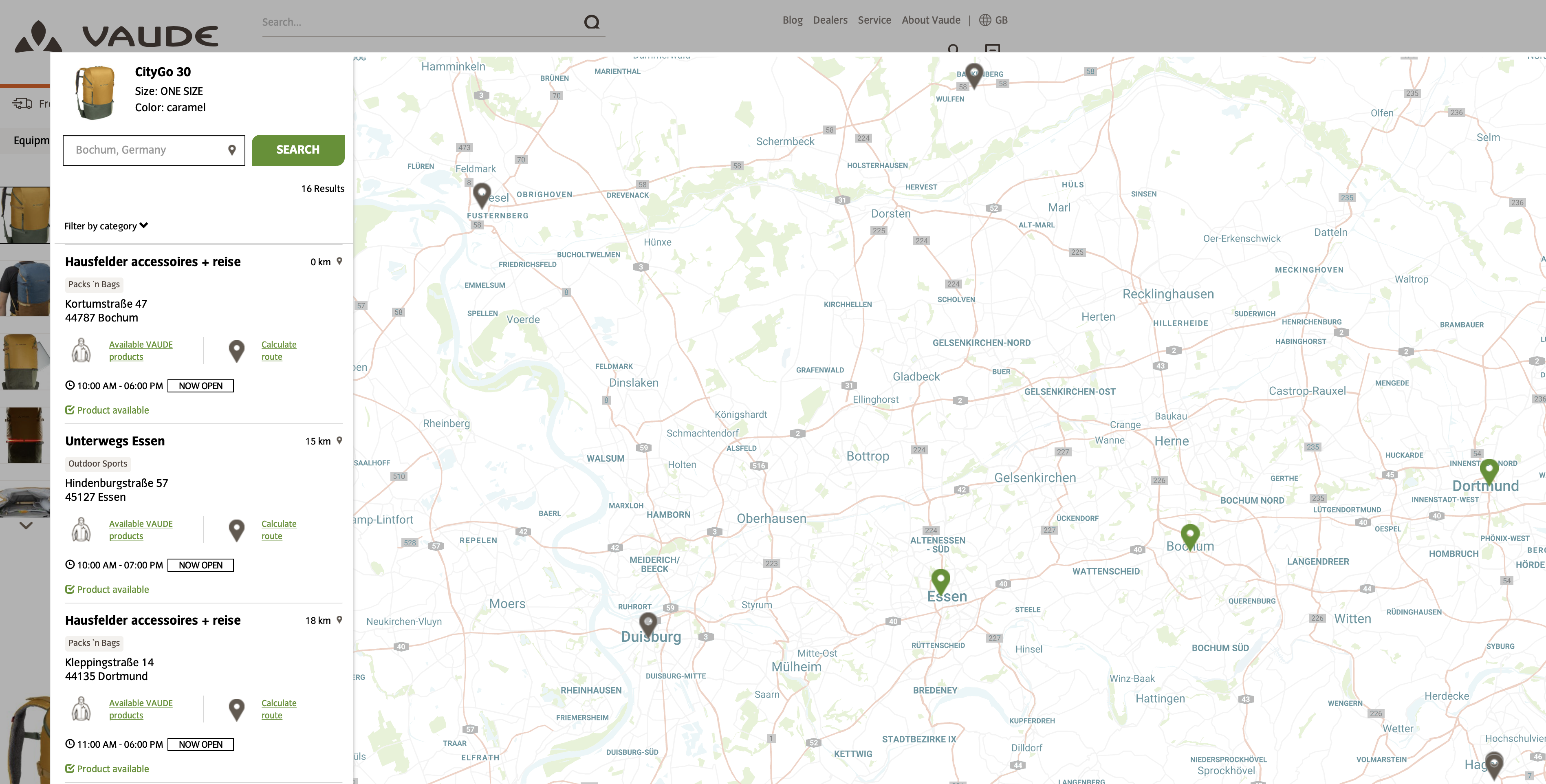Click the Unterwegs Essen store title
Screen dimensions: 1546x784
tap(115, 441)
